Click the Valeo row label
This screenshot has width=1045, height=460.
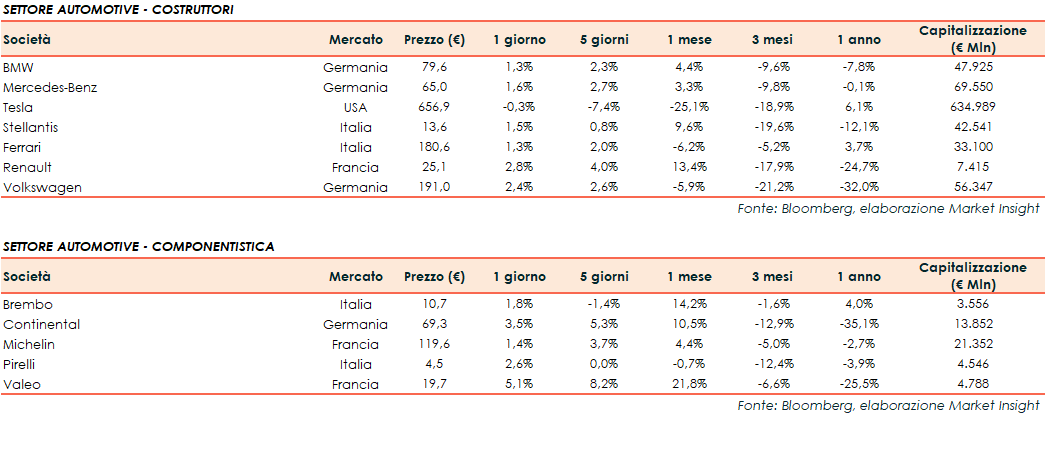[x=22, y=384]
